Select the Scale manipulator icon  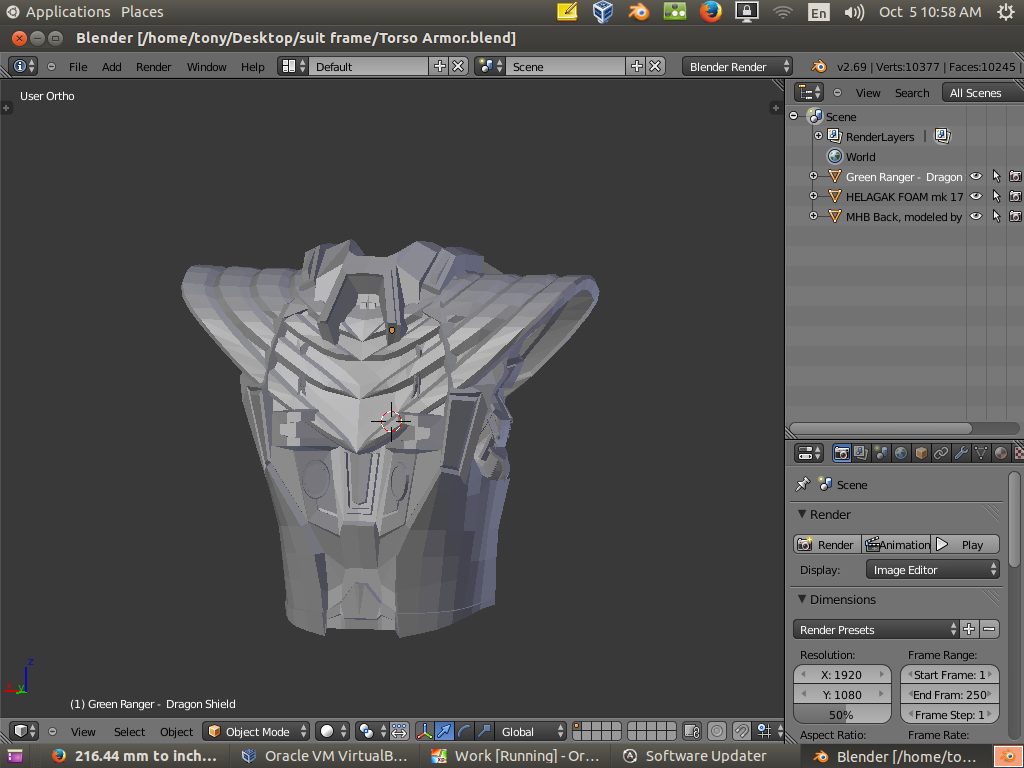coord(483,731)
